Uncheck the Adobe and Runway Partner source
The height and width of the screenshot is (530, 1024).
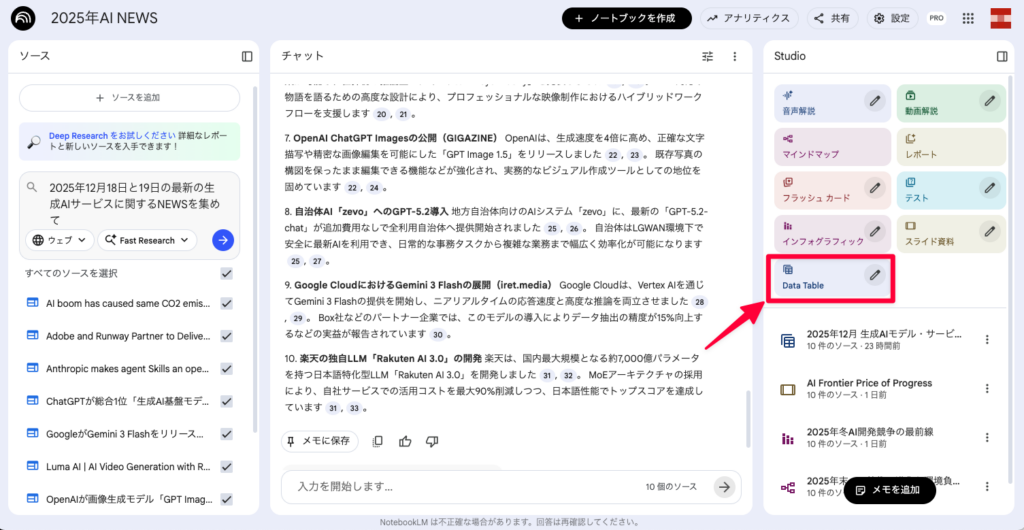tap(227, 335)
